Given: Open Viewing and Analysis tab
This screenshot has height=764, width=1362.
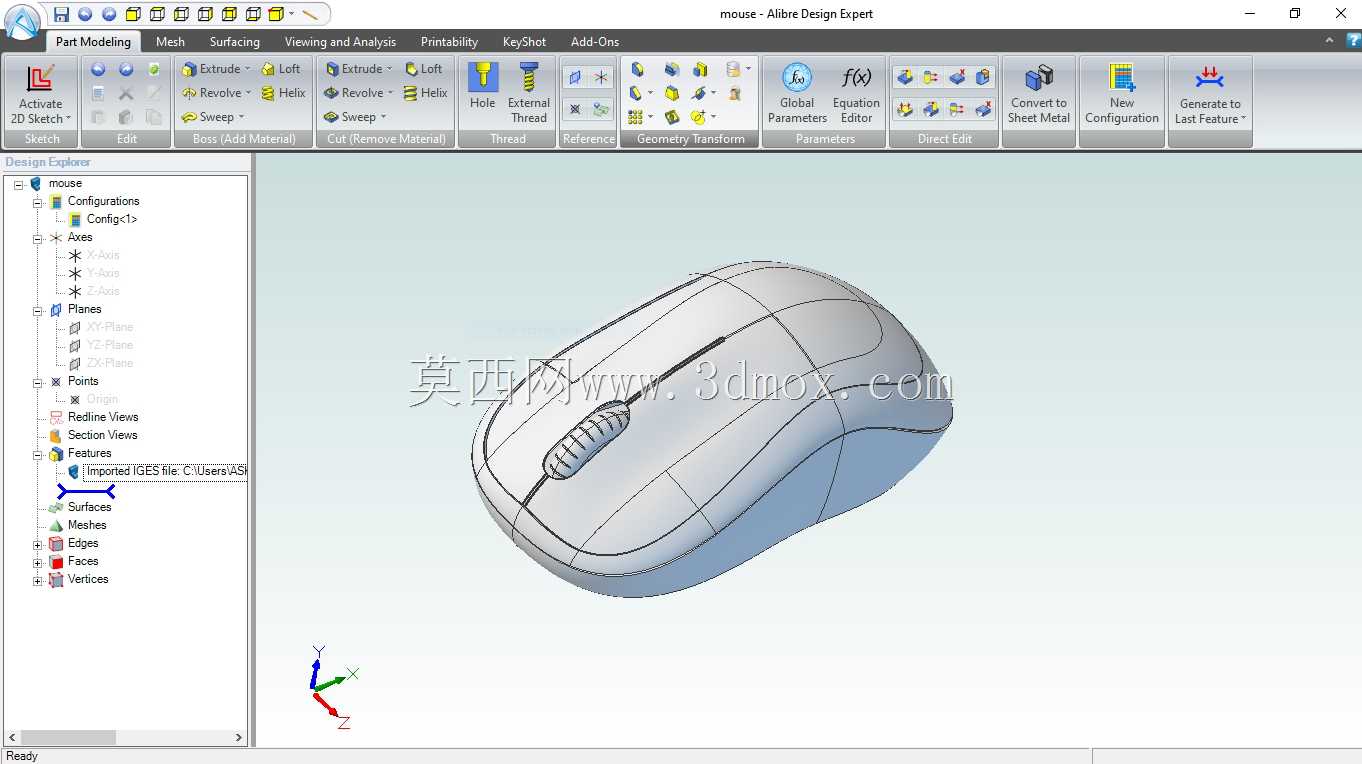Looking at the screenshot, I should pyautogui.click(x=340, y=42).
